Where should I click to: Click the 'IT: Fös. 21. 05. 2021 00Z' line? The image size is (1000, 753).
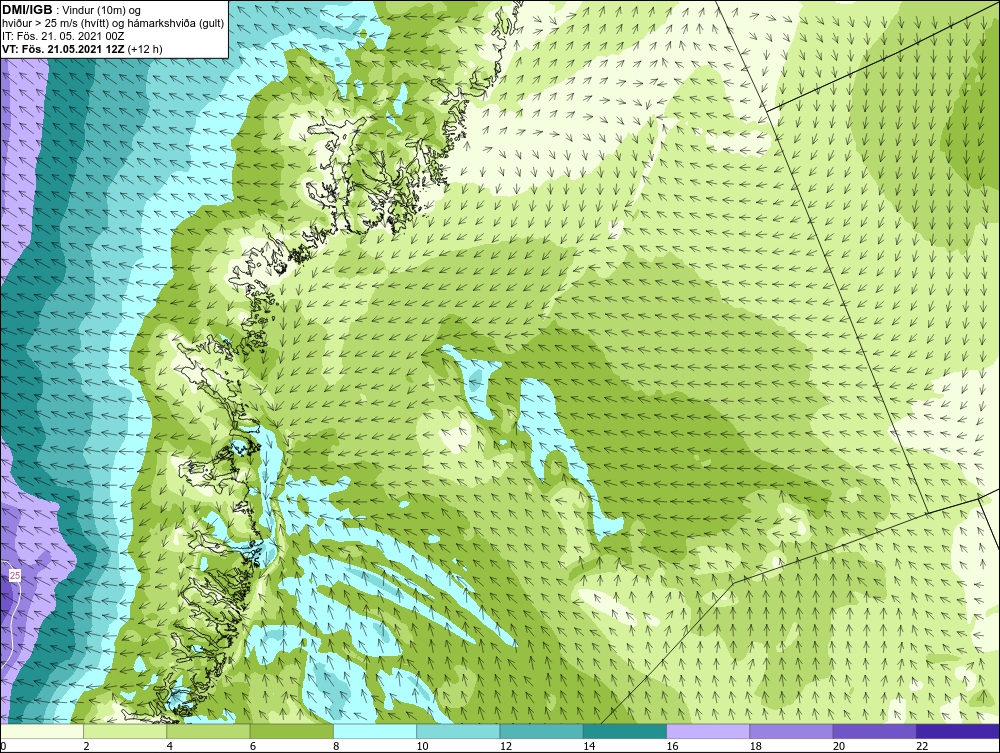(x=63, y=36)
